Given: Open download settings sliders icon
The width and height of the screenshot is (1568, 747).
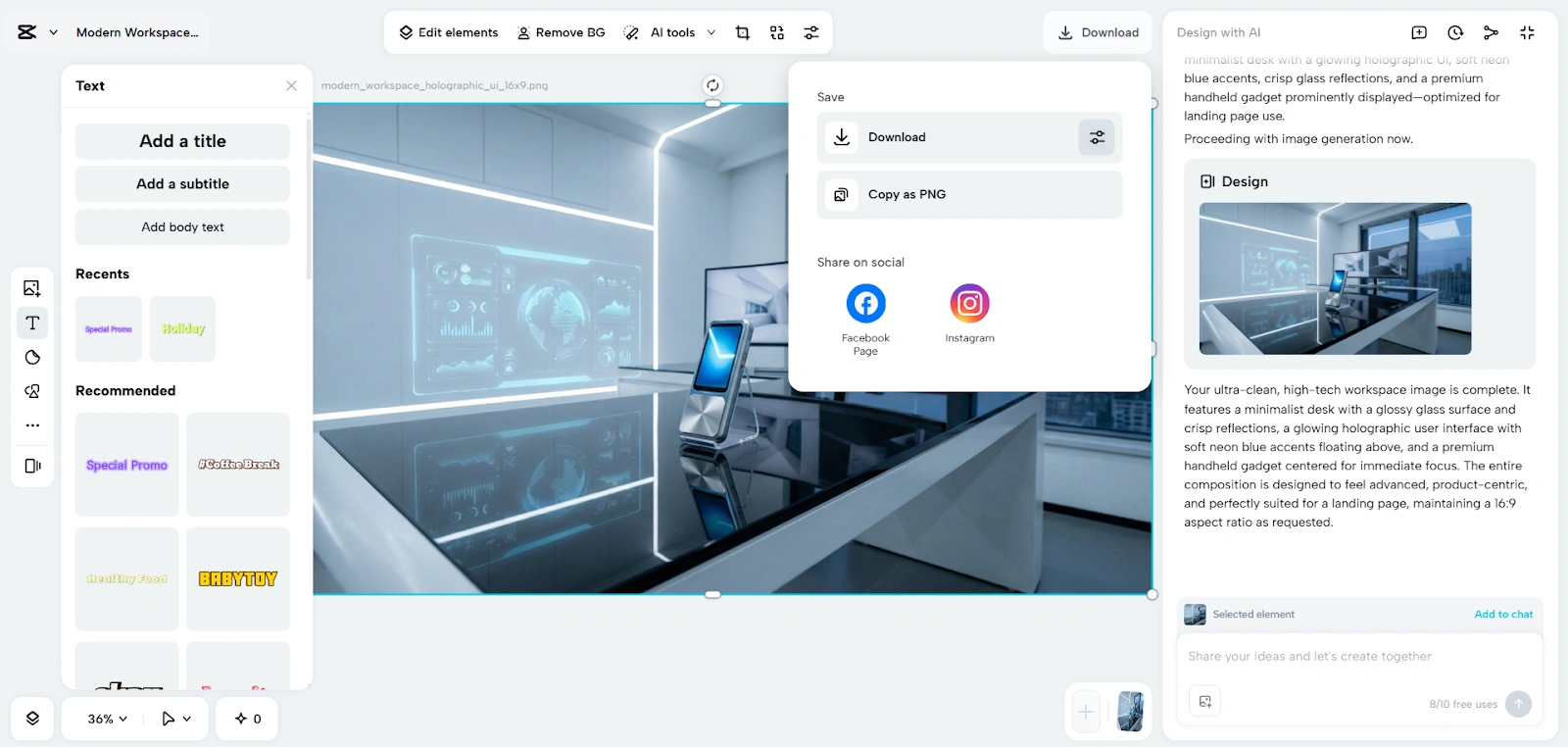Looking at the screenshot, I should point(1097,137).
